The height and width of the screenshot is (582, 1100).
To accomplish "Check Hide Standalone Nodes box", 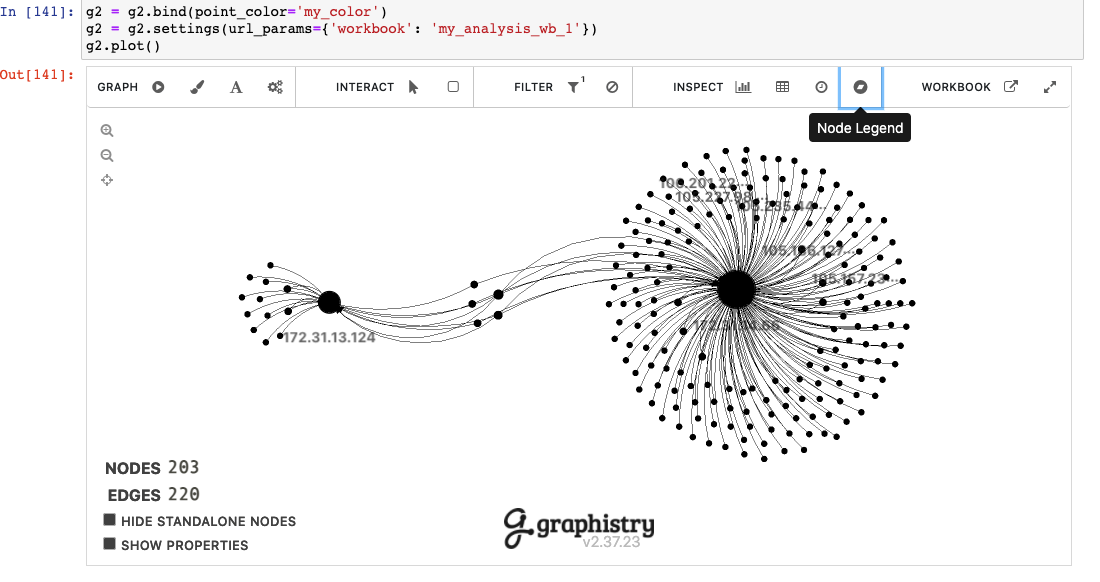I will pos(109,520).
